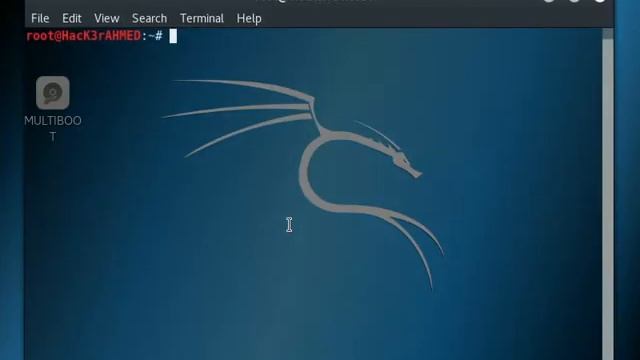Open the File menu
Viewport: 640px width, 360px height.
point(40,18)
